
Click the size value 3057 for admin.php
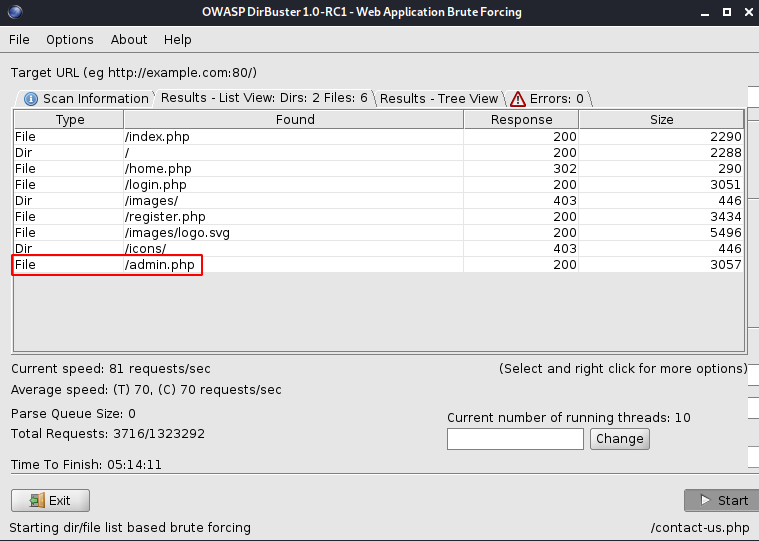pyautogui.click(x=726, y=264)
